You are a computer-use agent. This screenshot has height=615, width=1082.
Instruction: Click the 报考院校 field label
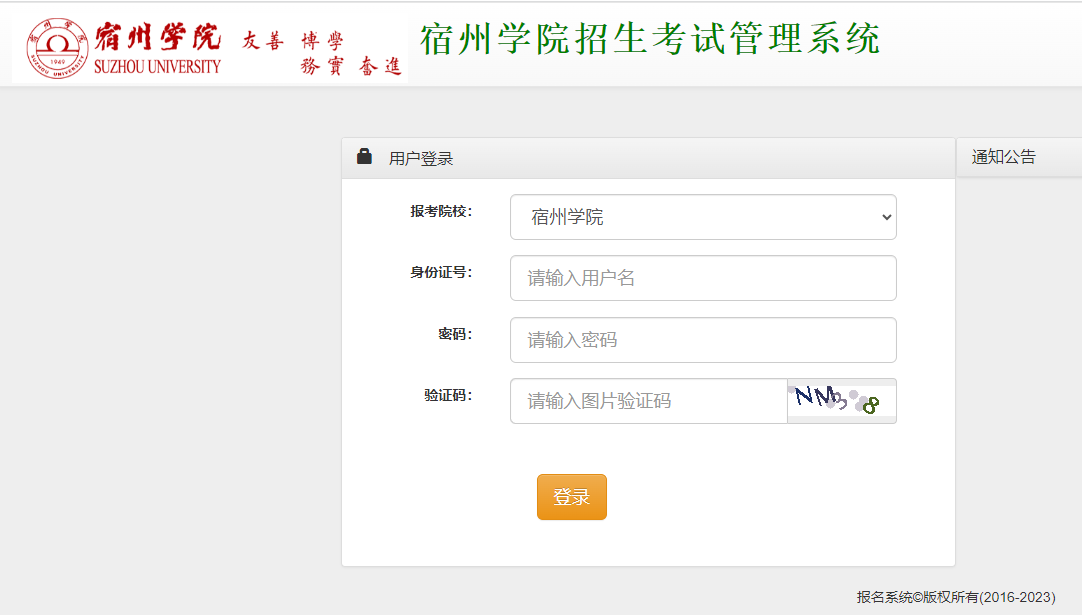[x=440, y=211]
